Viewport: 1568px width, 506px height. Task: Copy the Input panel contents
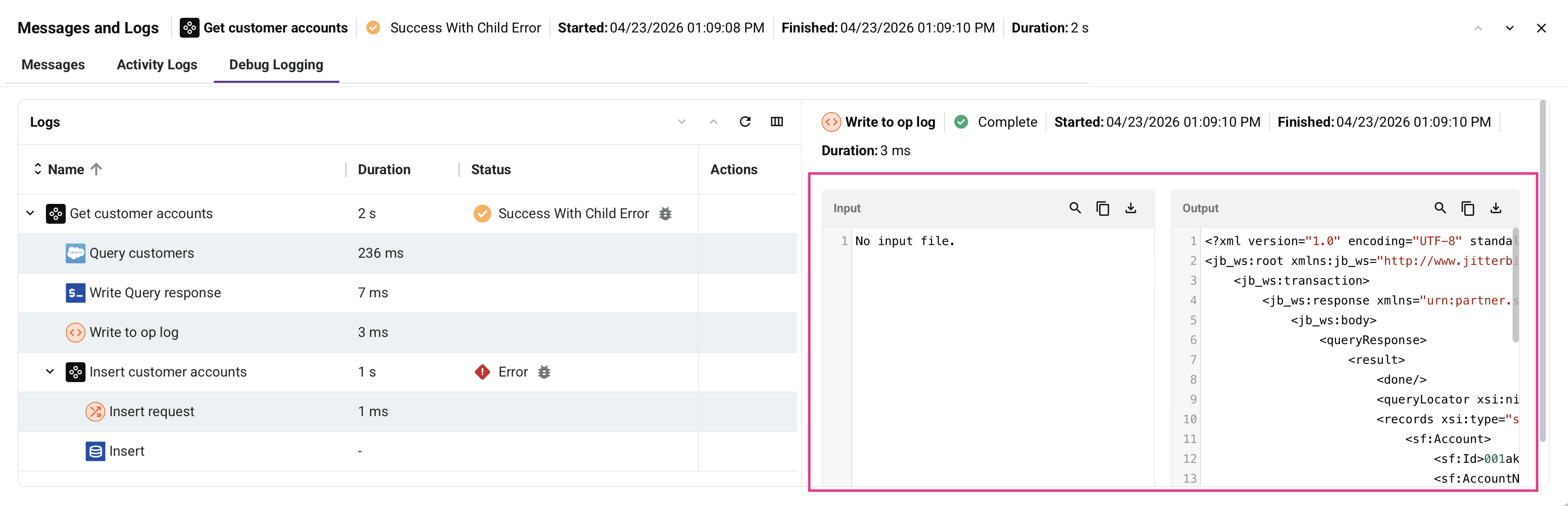click(x=1104, y=207)
